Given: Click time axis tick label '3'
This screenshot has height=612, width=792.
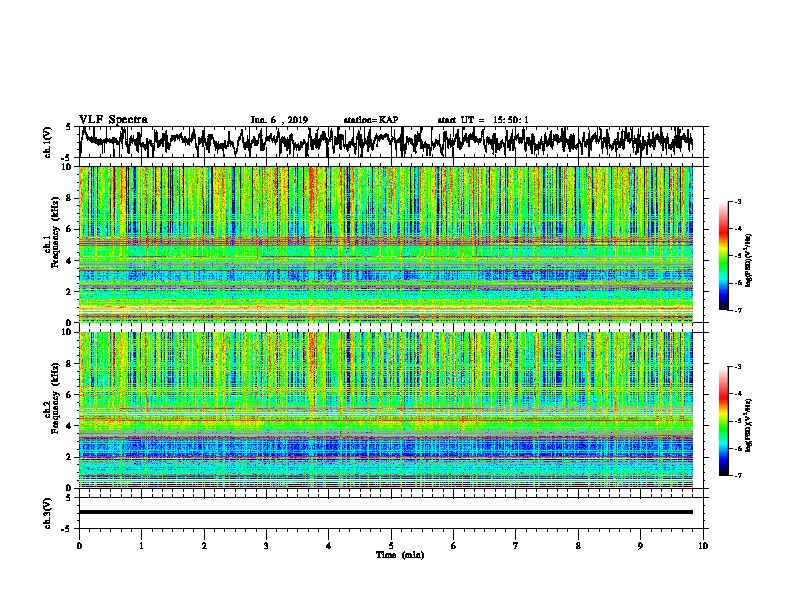Looking at the screenshot, I should (266, 546).
